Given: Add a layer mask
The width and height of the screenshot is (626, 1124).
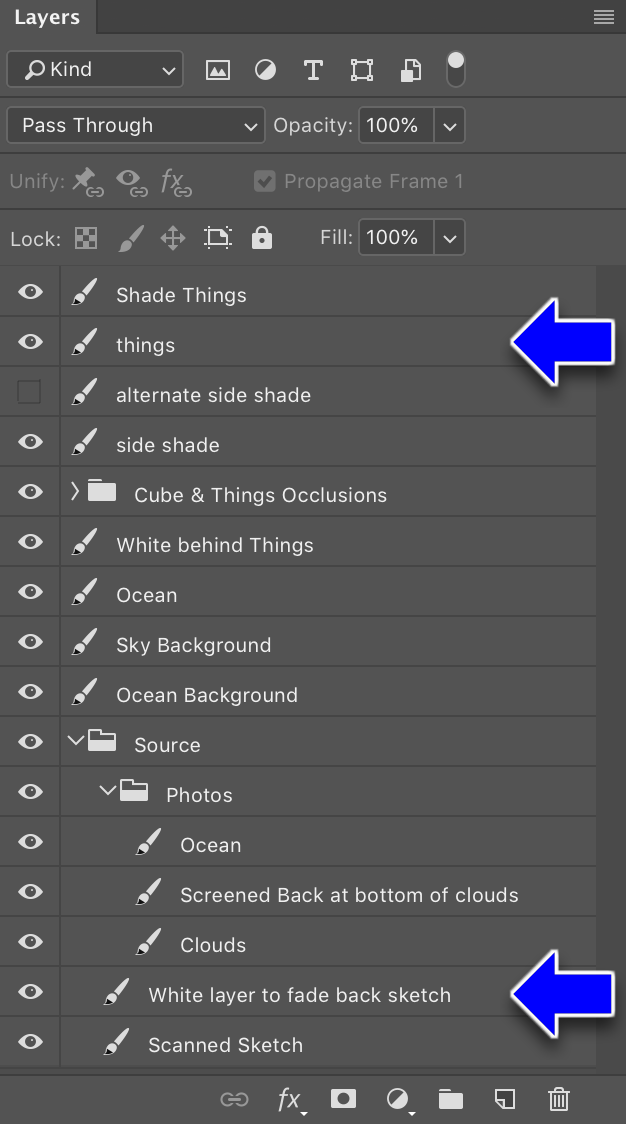Looking at the screenshot, I should pos(343,1098).
